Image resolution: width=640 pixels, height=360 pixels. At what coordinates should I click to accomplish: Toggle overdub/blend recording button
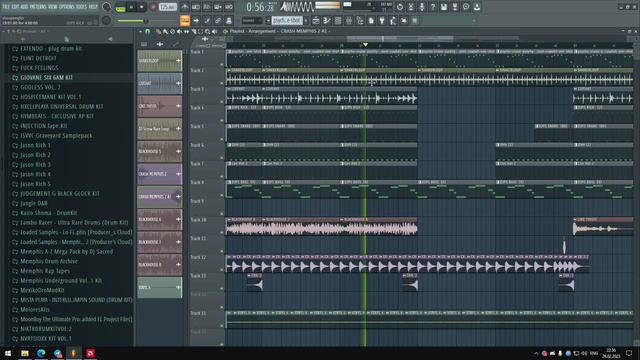click(218, 7)
